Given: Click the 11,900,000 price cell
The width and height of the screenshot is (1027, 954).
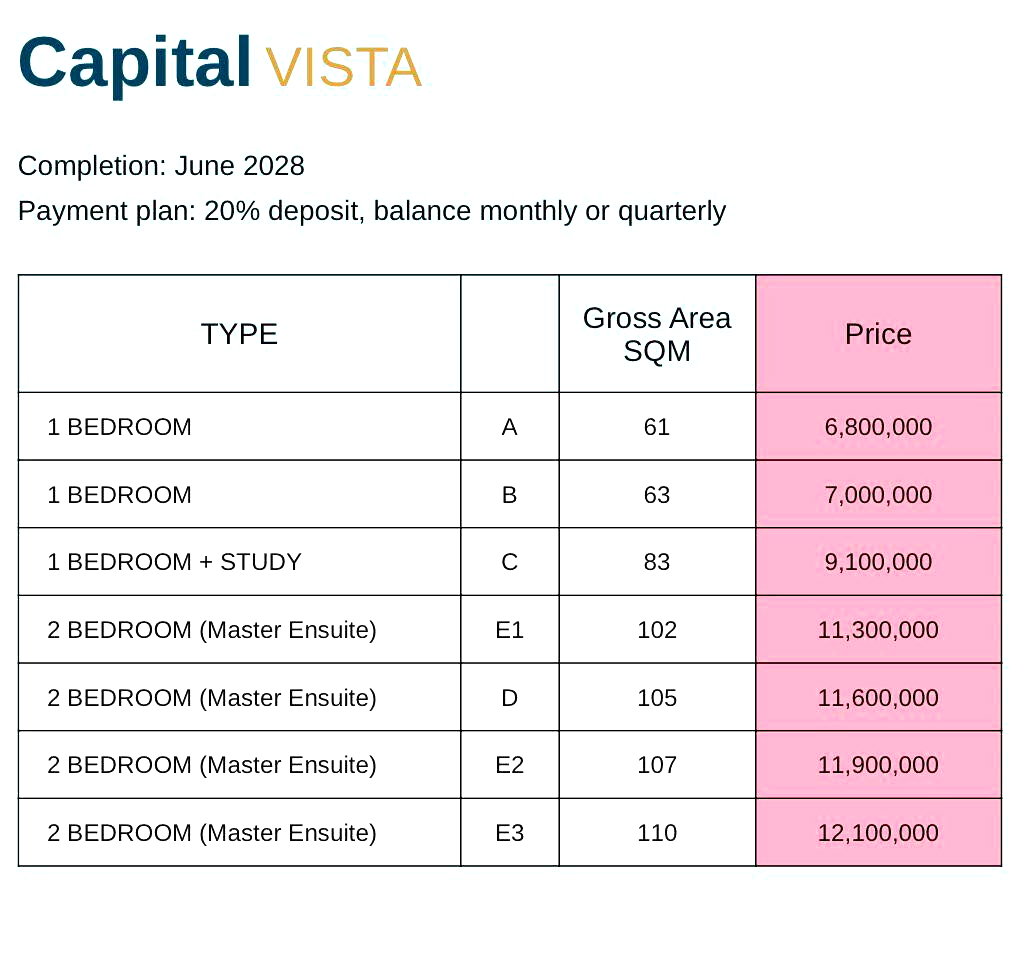Looking at the screenshot, I should point(878,765).
